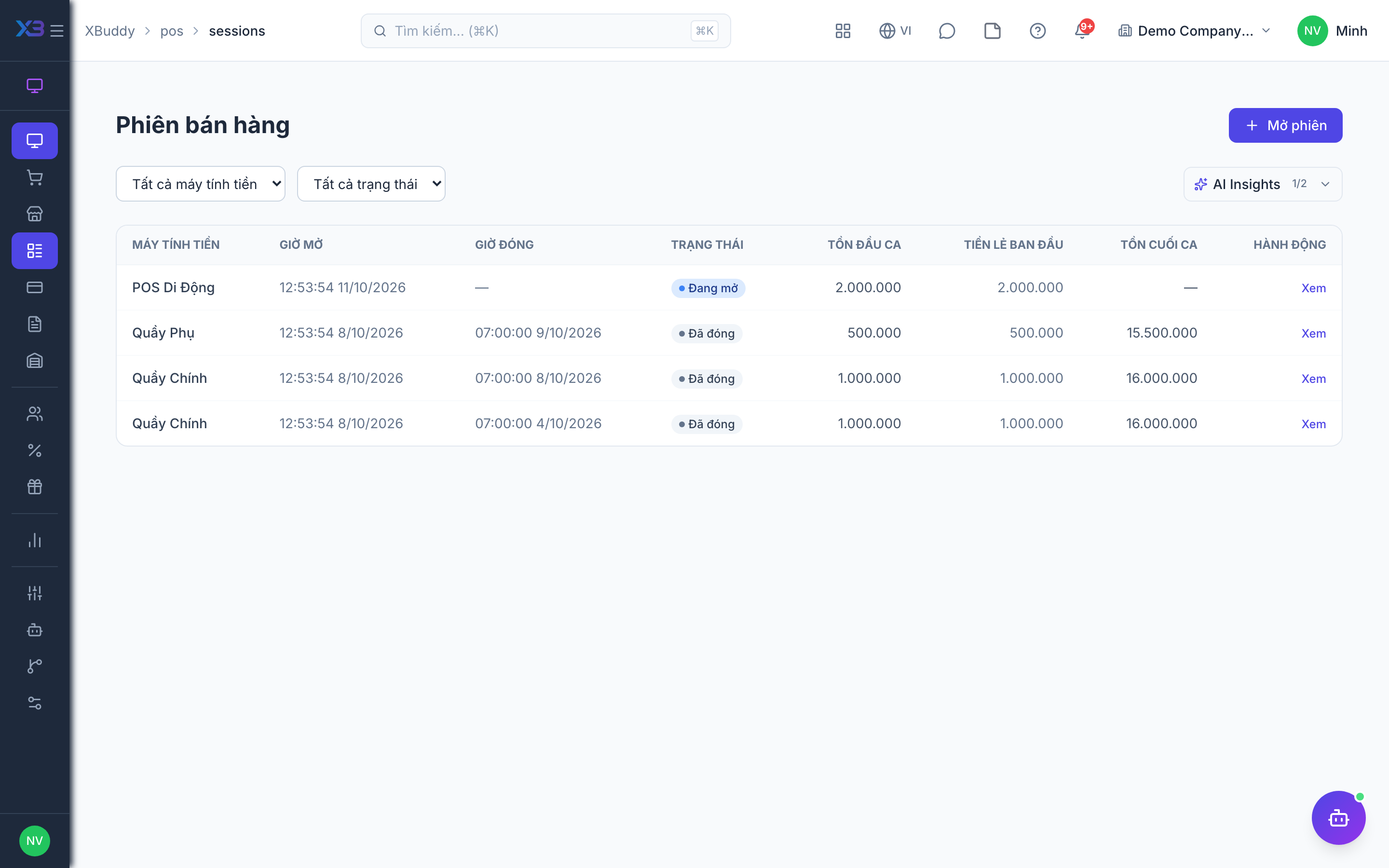
Task: Click the Giờ mở column header
Action: click(301, 244)
